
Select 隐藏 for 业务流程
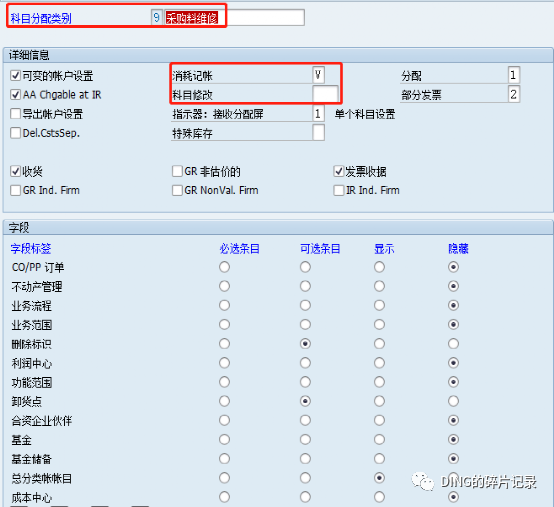click(x=453, y=305)
